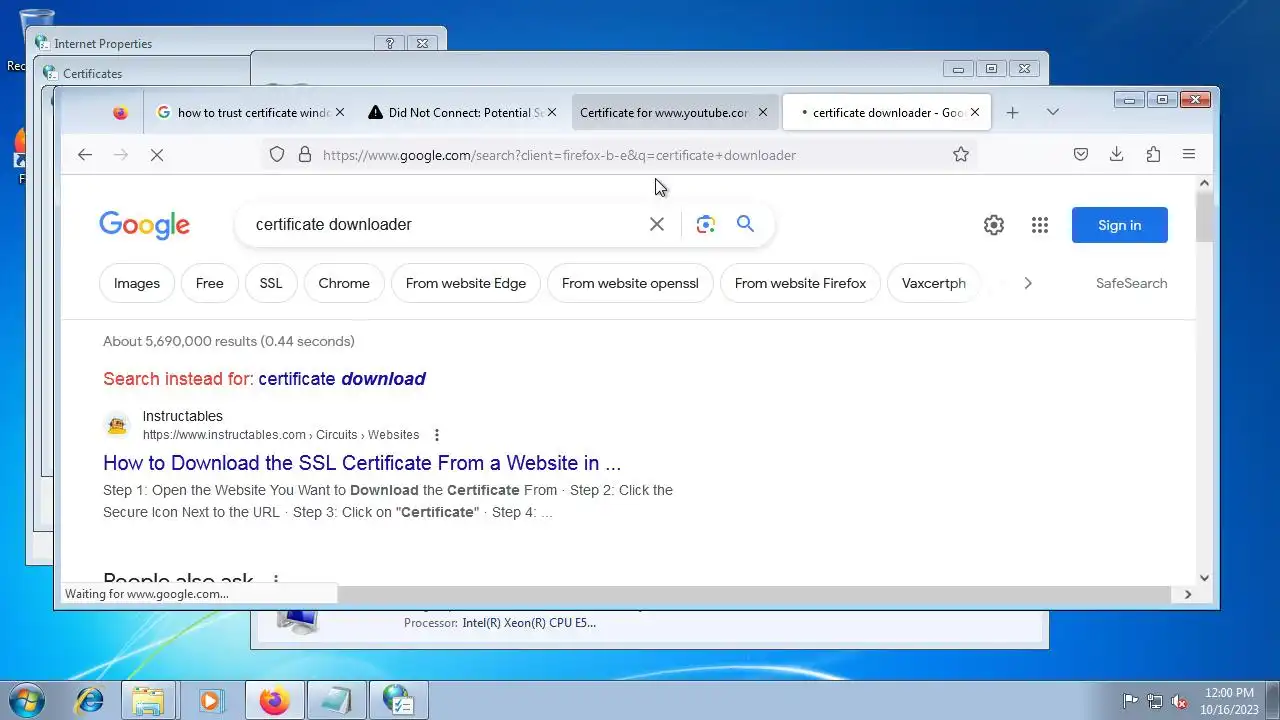
Task: Click the Google search magnifier button
Action: pos(745,224)
